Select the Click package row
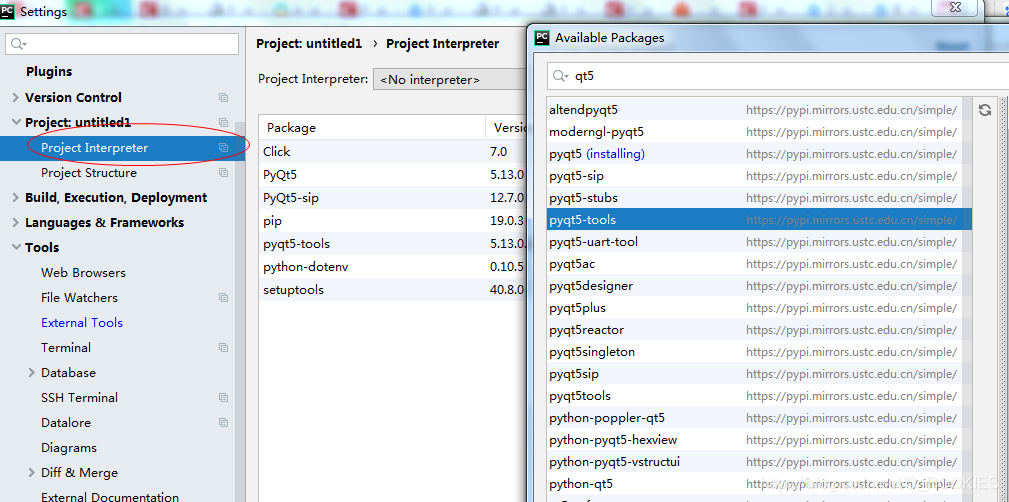 [x=393, y=152]
